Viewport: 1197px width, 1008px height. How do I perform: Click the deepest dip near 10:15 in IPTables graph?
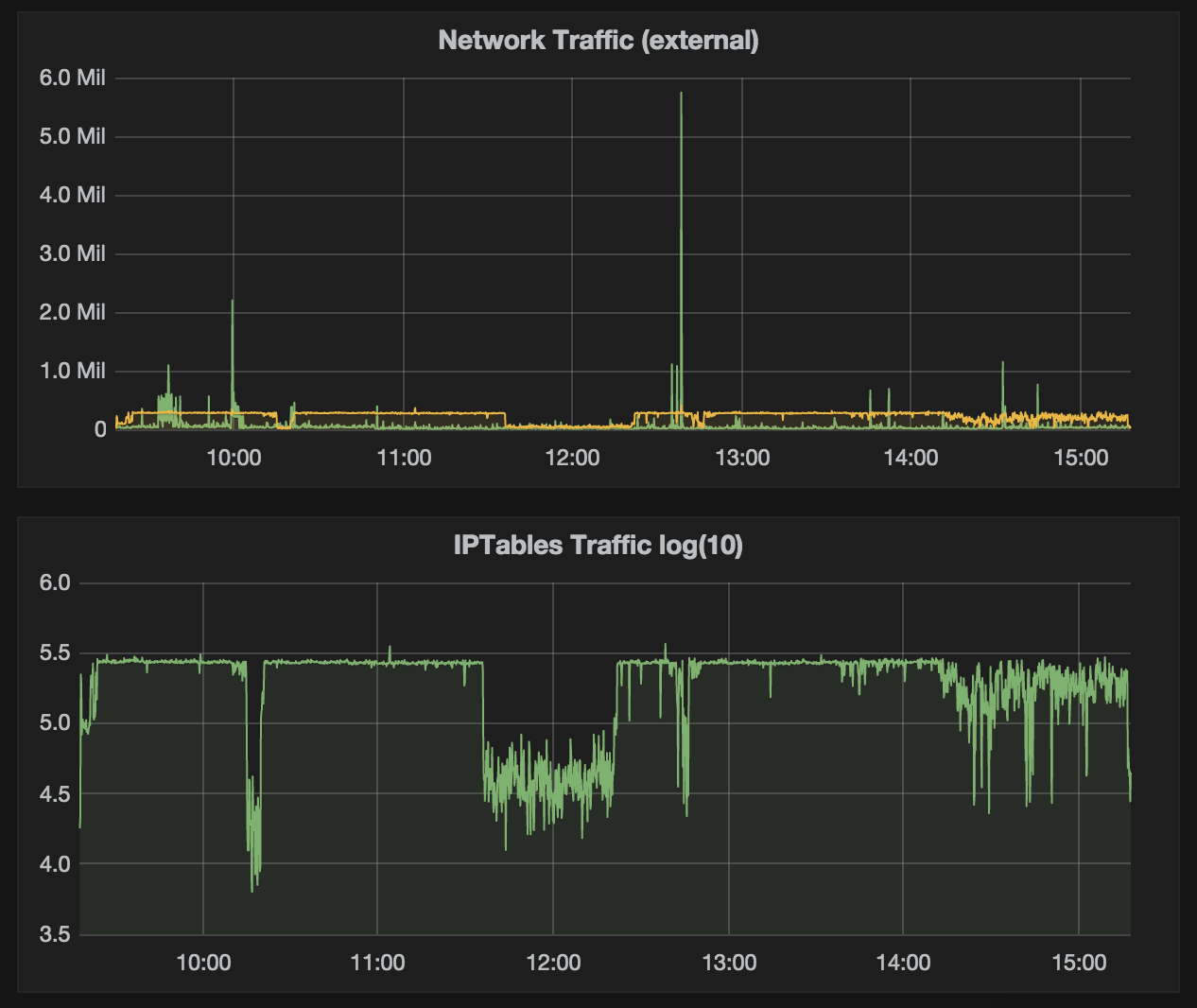[x=252, y=889]
